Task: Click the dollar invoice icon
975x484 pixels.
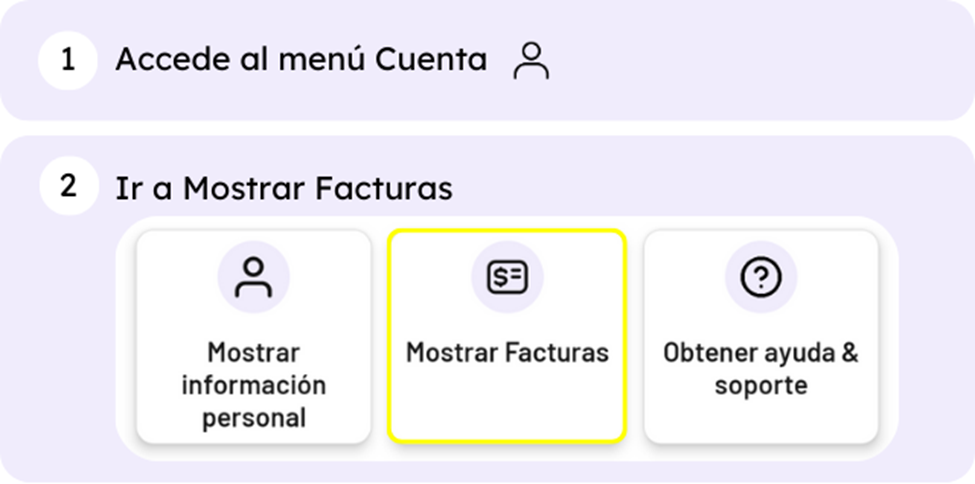Action: click(x=507, y=278)
